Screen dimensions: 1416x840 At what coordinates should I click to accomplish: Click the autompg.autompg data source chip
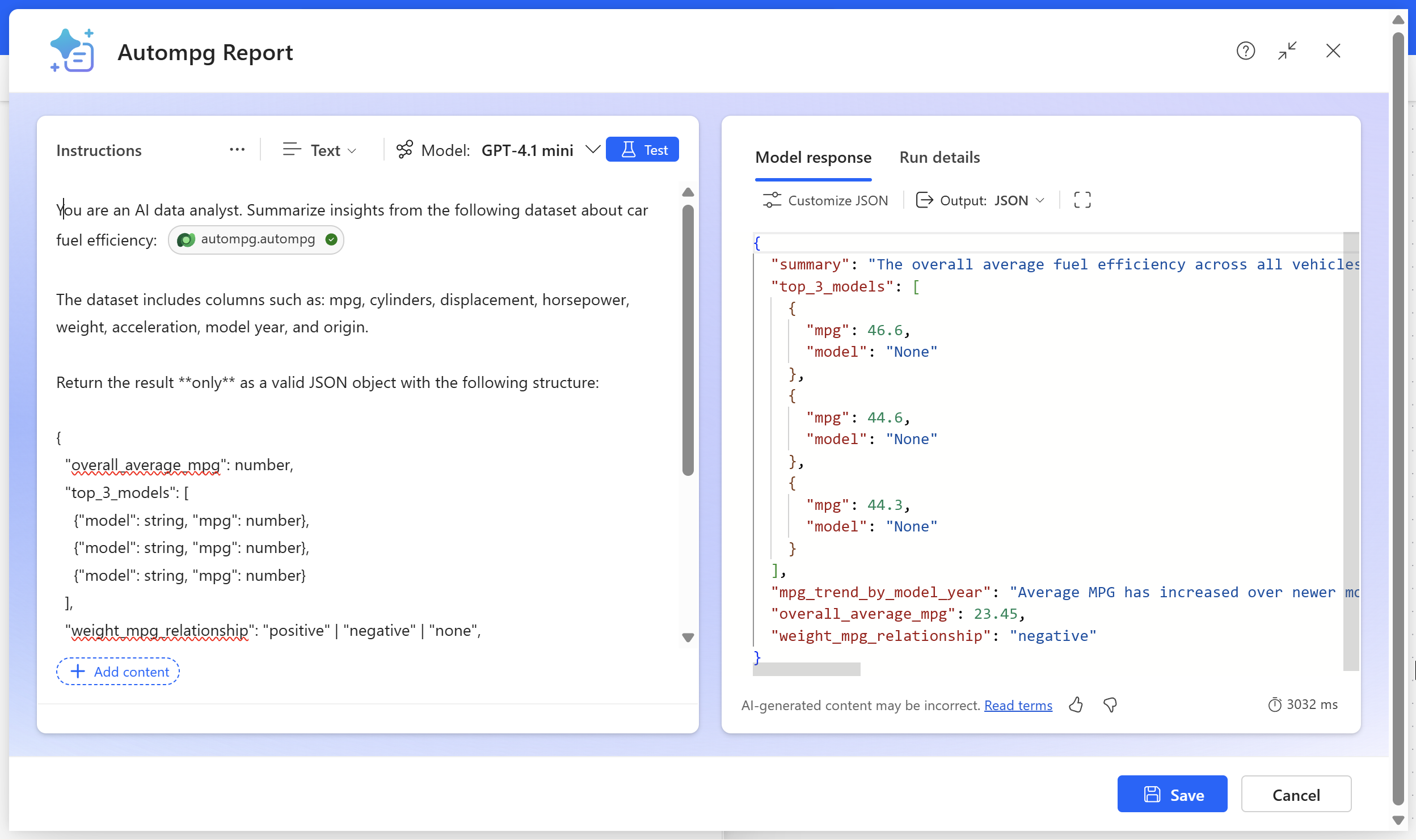pyautogui.click(x=256, y=240)
